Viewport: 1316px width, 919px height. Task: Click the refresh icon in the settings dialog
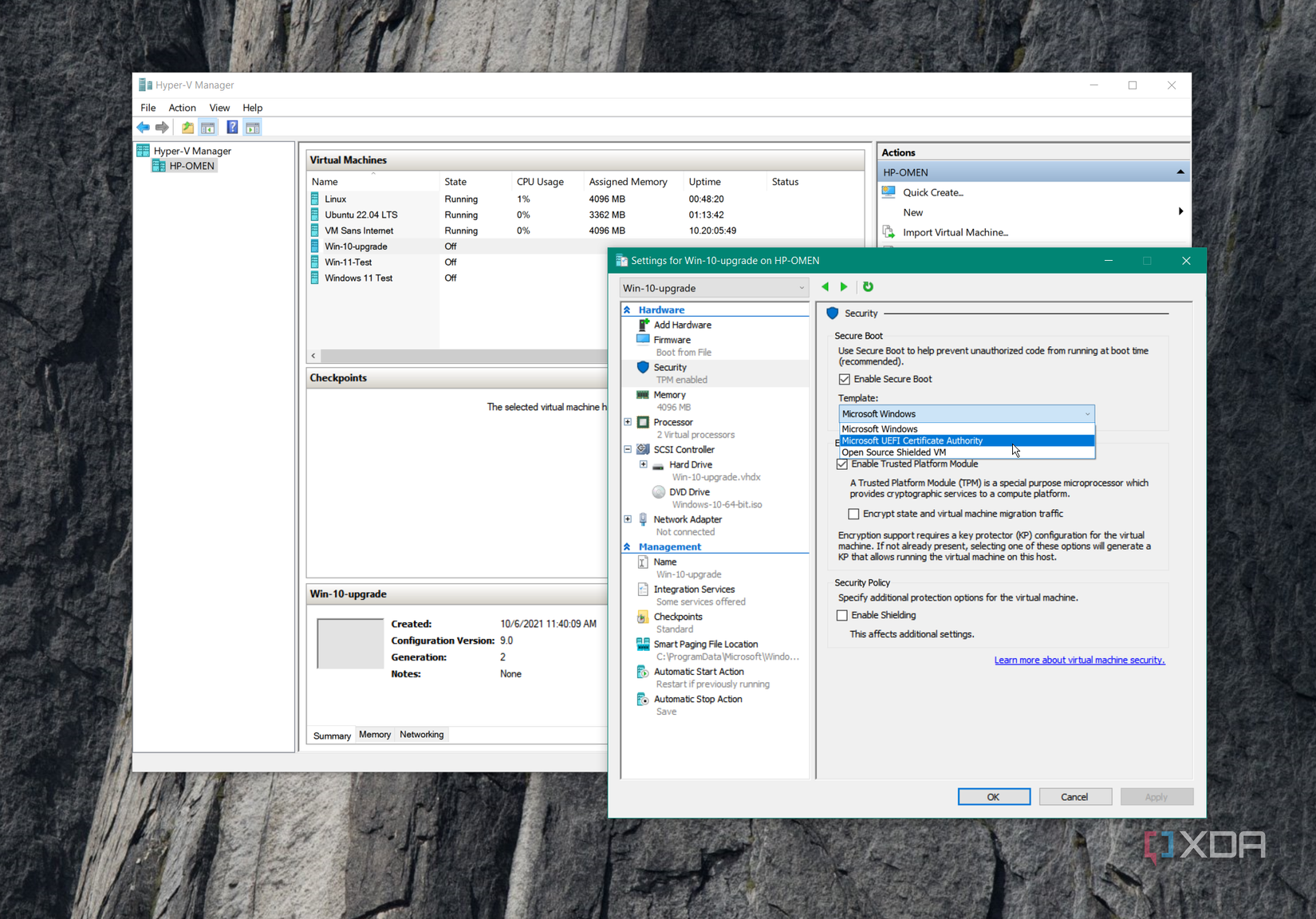pyautogui.click(x=868, y=286)
